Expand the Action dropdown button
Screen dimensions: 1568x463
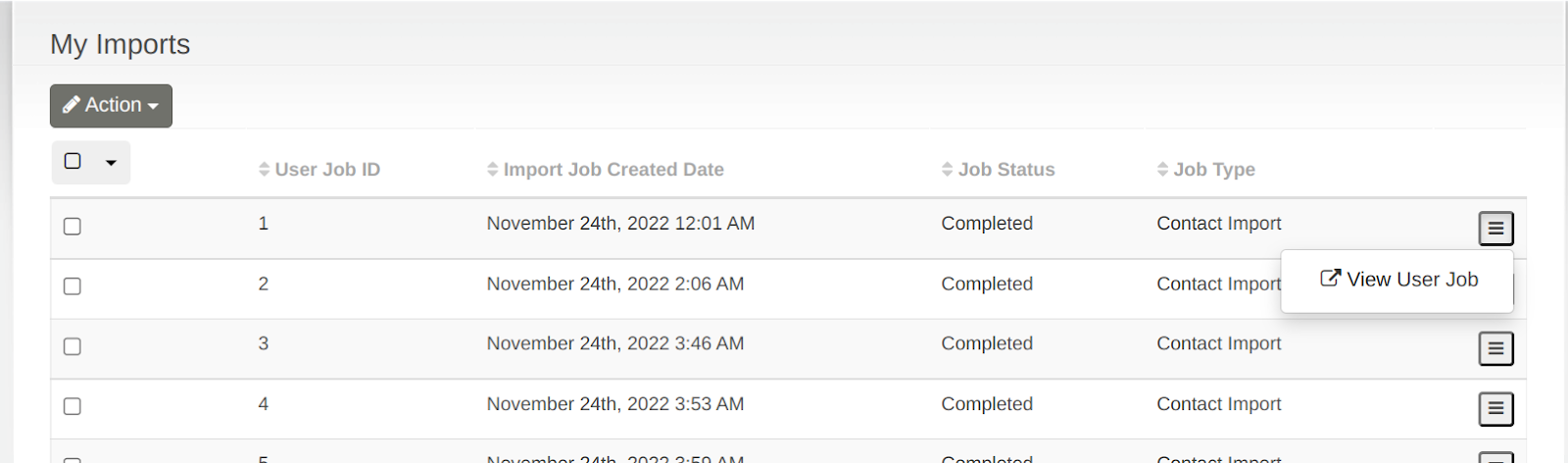click(111, 106)
